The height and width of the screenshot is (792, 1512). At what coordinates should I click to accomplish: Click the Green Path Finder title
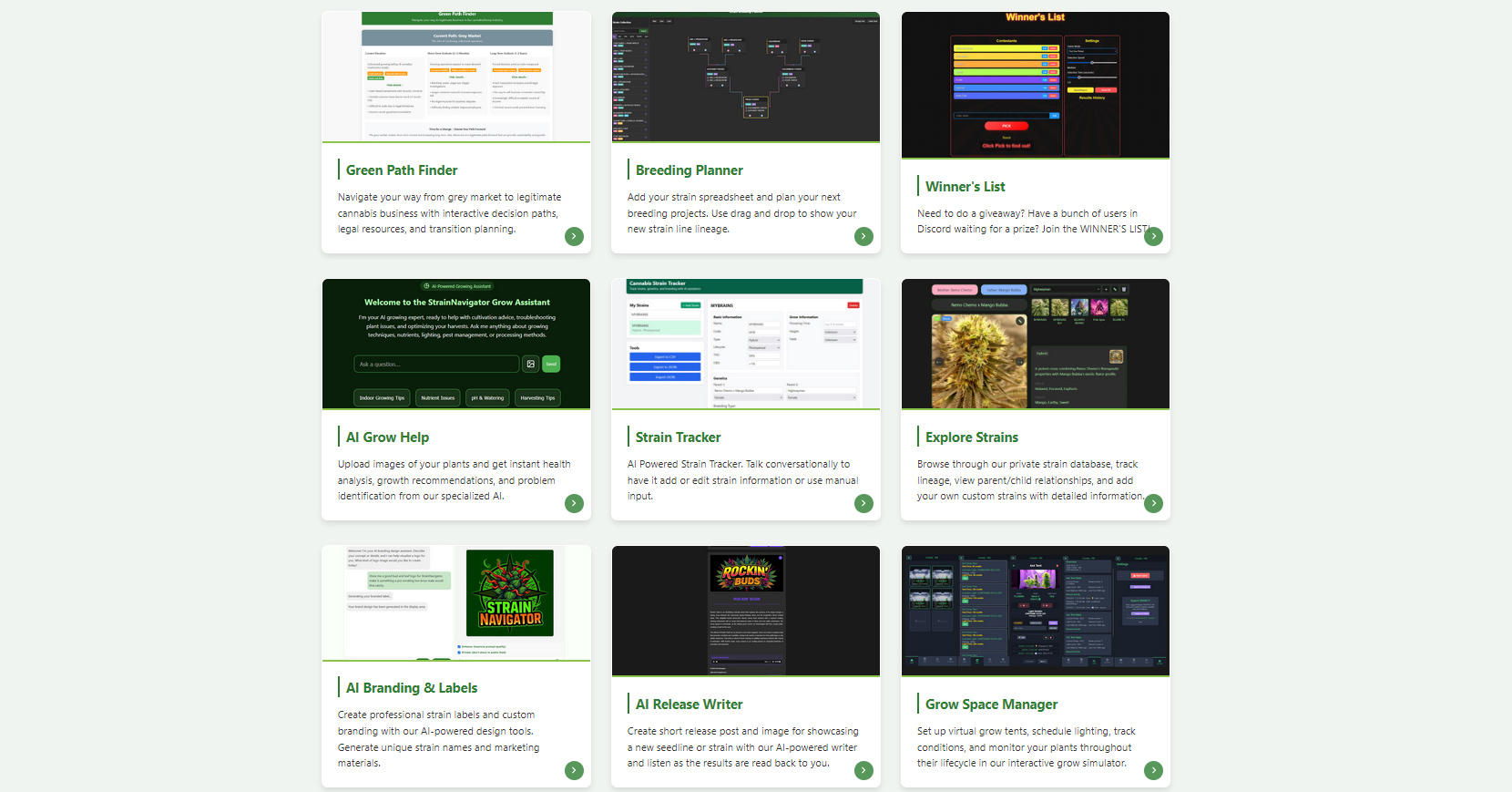pyautogui.click(x=401, y=170)
